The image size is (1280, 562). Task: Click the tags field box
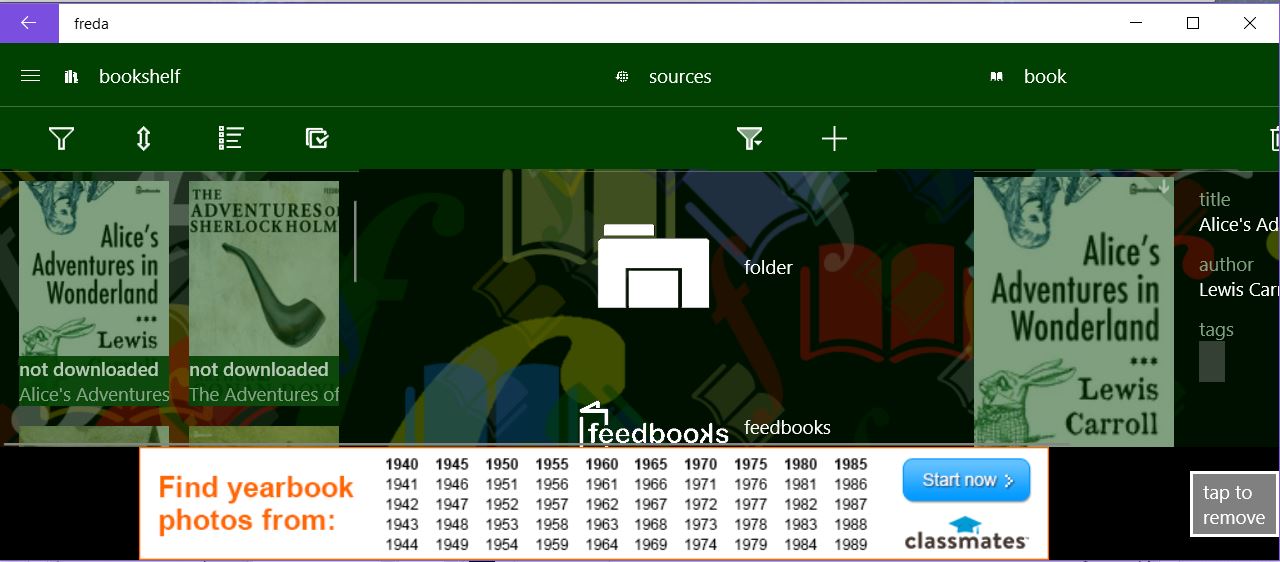(x=1212, y=361)
